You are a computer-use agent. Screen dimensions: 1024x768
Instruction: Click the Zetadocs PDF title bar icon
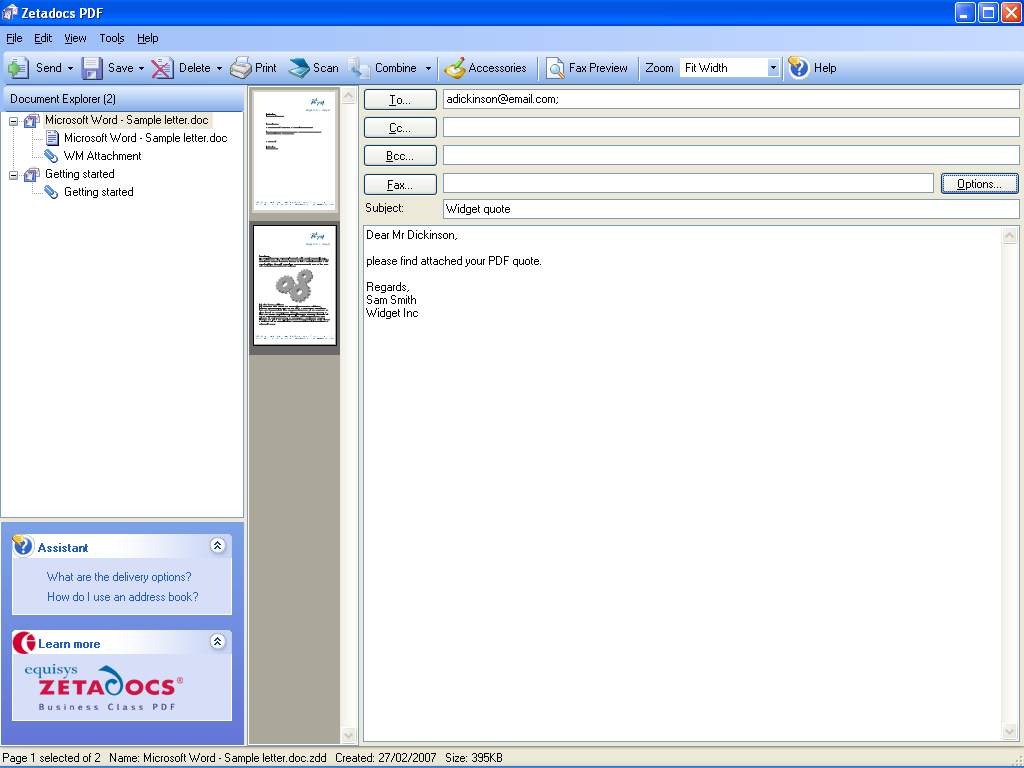pos(10,12)
